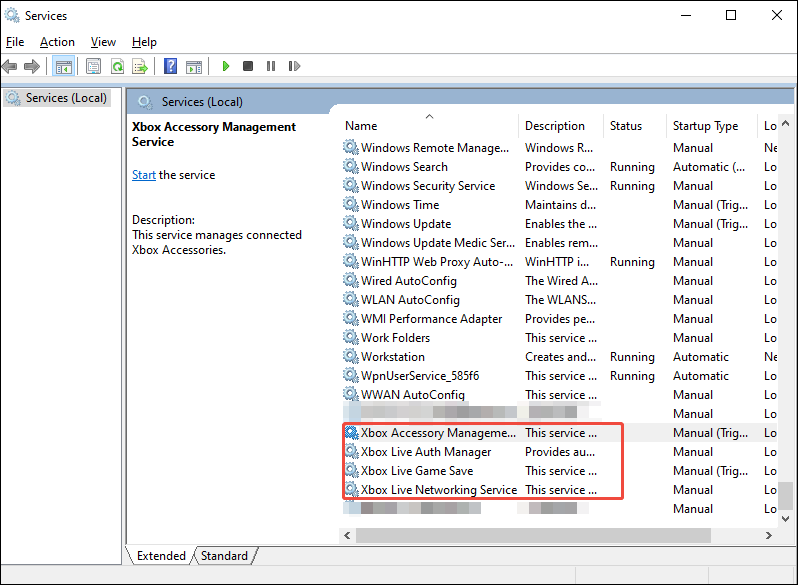798x585 pixels.
Task: Click gear icon of Windows Time service
Action: pyautogui.click(x=351, y=204)
